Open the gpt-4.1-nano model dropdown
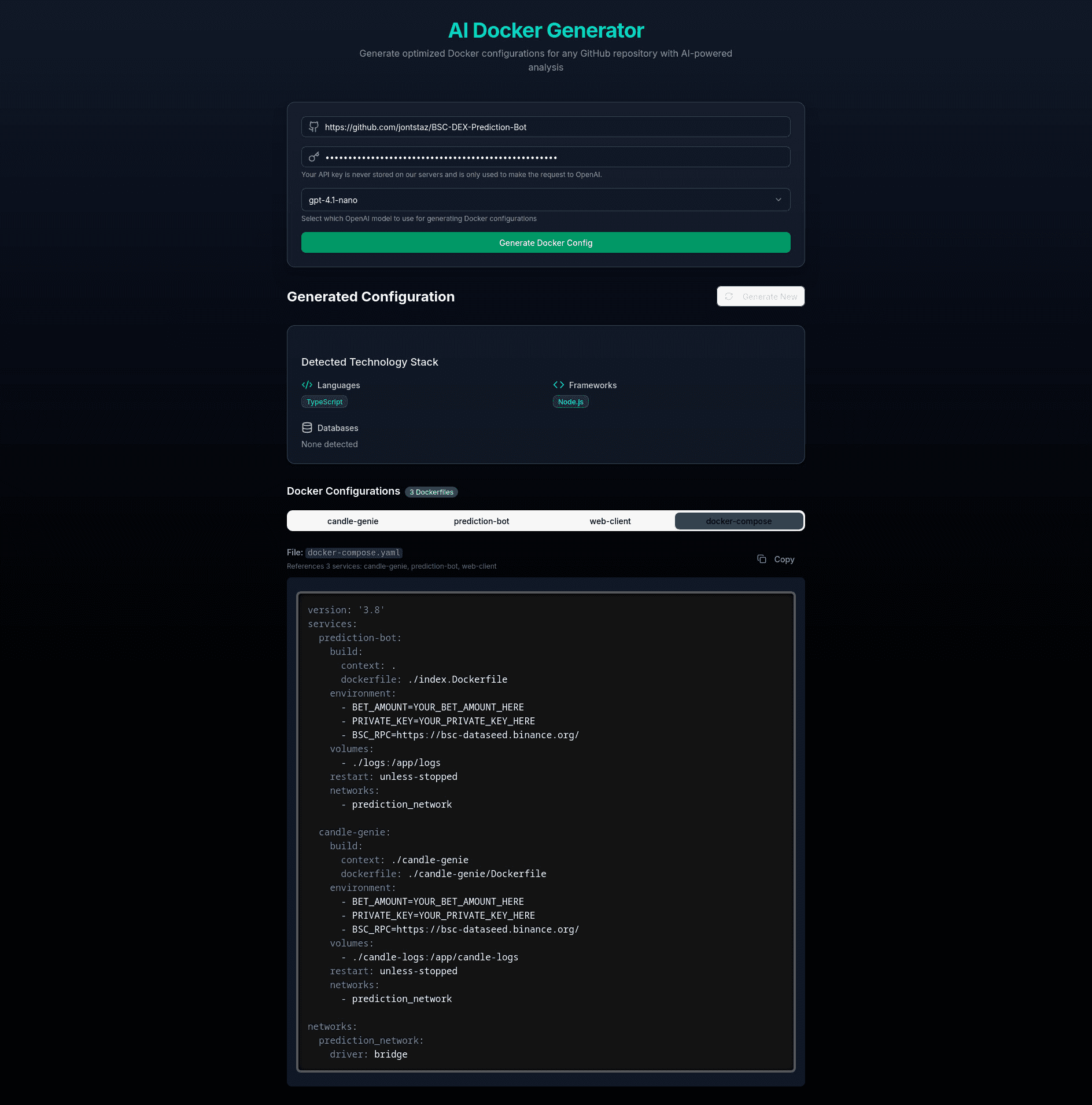Image resolution: width=1092 pixels, height=1105 pixels. (x=545, y=200)
